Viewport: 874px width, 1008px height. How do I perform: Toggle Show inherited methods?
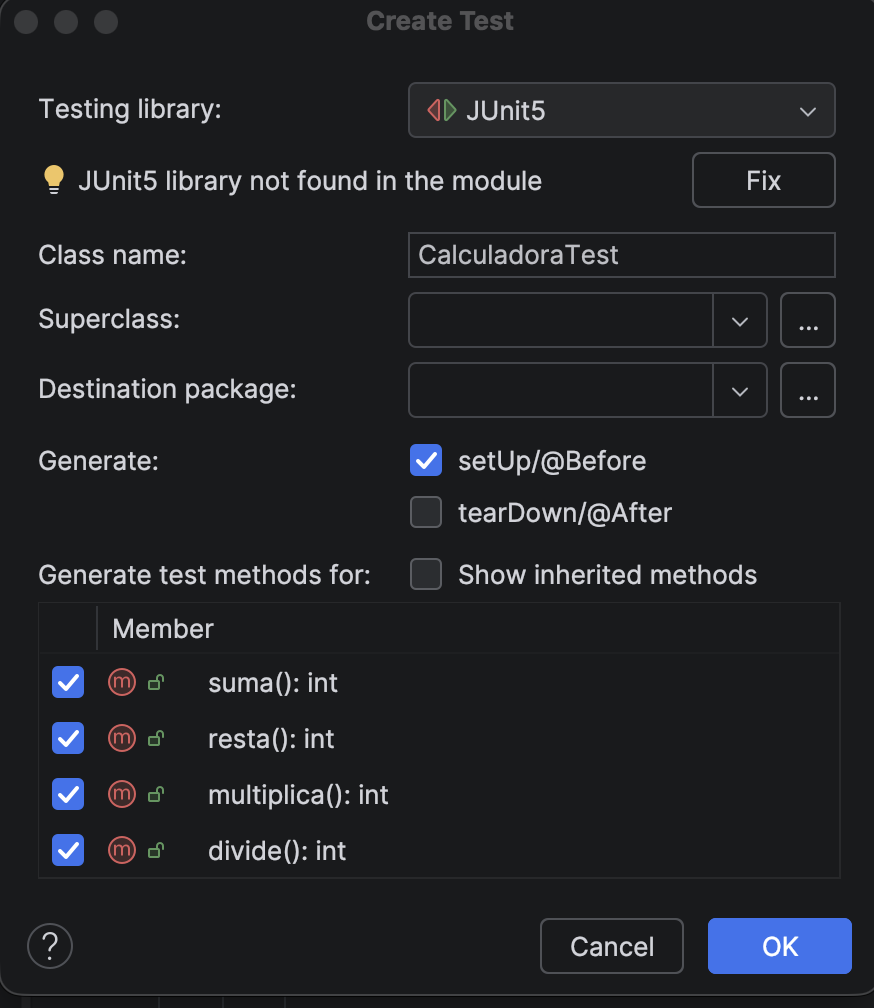click(425, 574)
